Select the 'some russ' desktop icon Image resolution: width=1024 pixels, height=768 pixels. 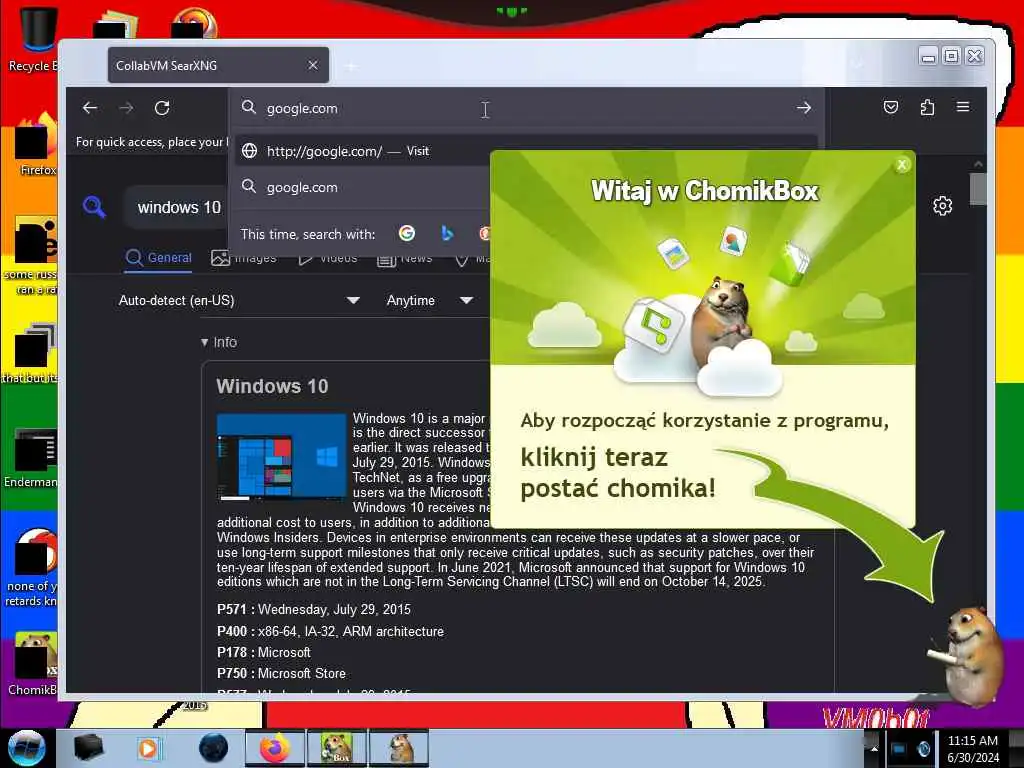coord(33,256)
